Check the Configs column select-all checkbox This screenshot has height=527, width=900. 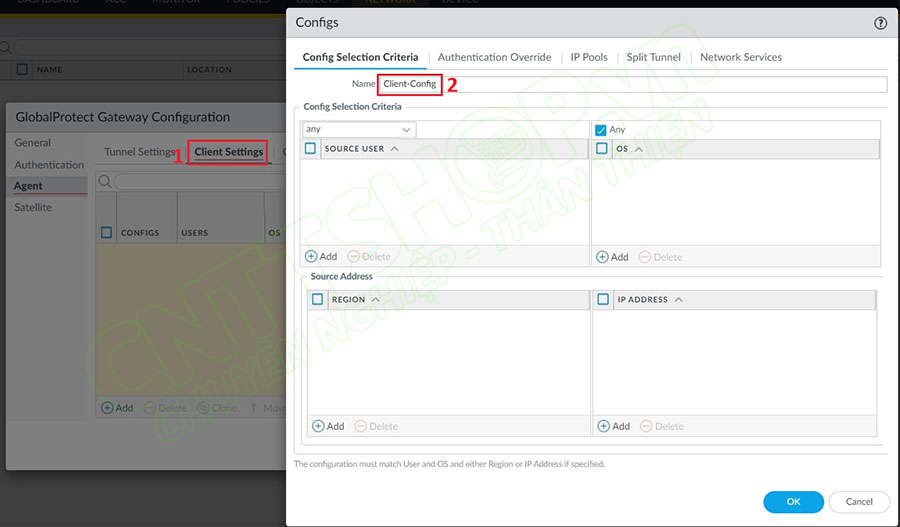(106, 232)
